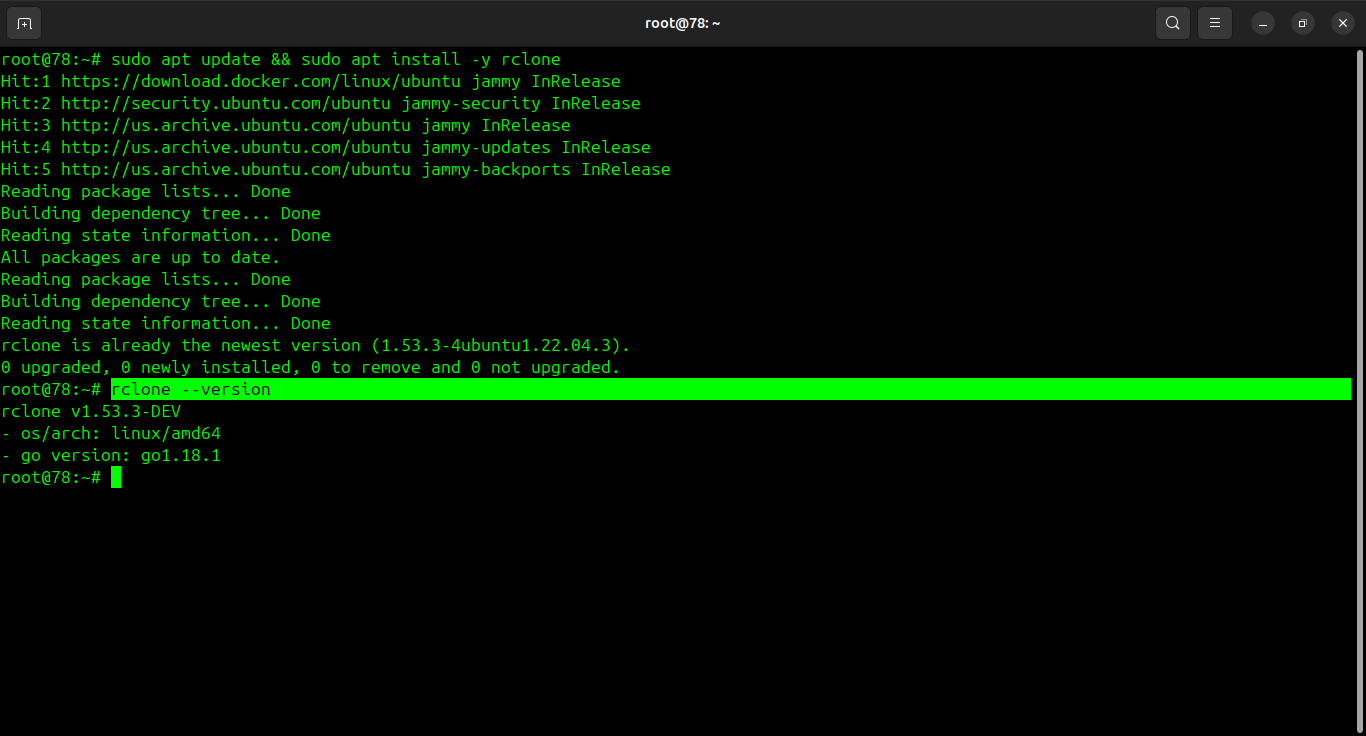Click the "0 upgraded, 0 newly installed" line
This screenshot has width=1366, height=736.
[x=311, y=367]
